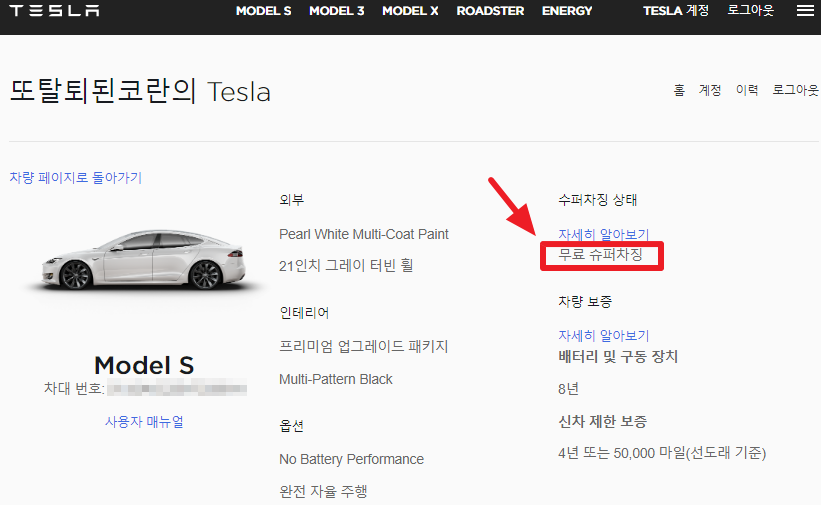This screenshot has height=505, width=821.
Task: Select 무료 슈퍼차징 text
Action: pos(601,255)
